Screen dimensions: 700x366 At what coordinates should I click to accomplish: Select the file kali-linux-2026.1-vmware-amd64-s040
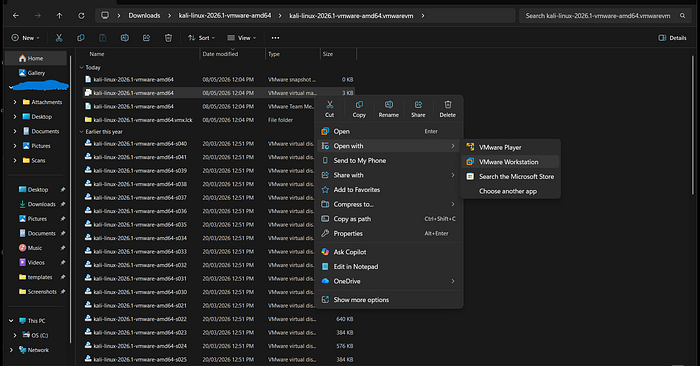point(140,144)
